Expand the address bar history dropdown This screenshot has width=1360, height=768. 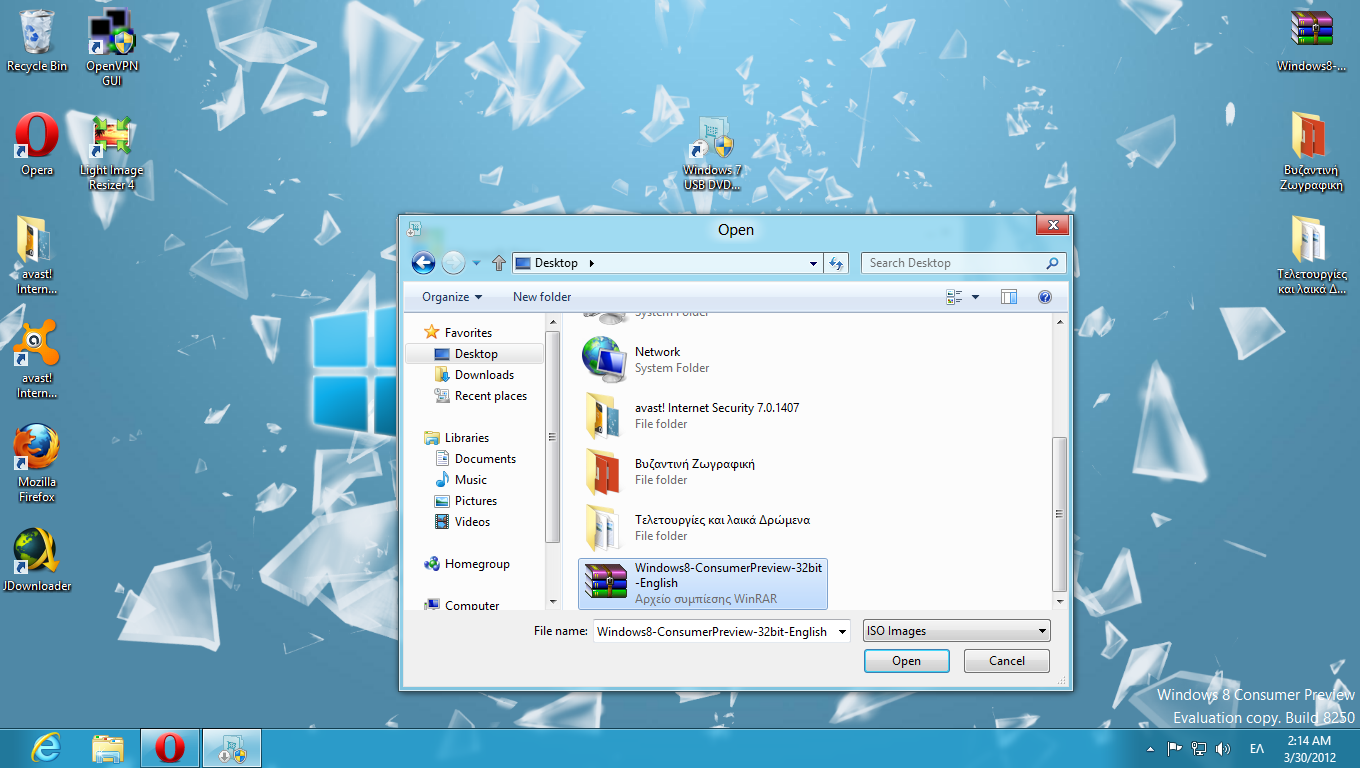814,263
